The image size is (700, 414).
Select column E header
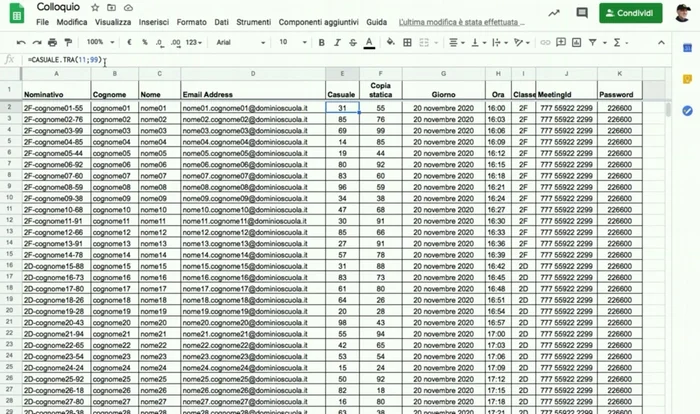pyautogui.click(x=342, y=74)
